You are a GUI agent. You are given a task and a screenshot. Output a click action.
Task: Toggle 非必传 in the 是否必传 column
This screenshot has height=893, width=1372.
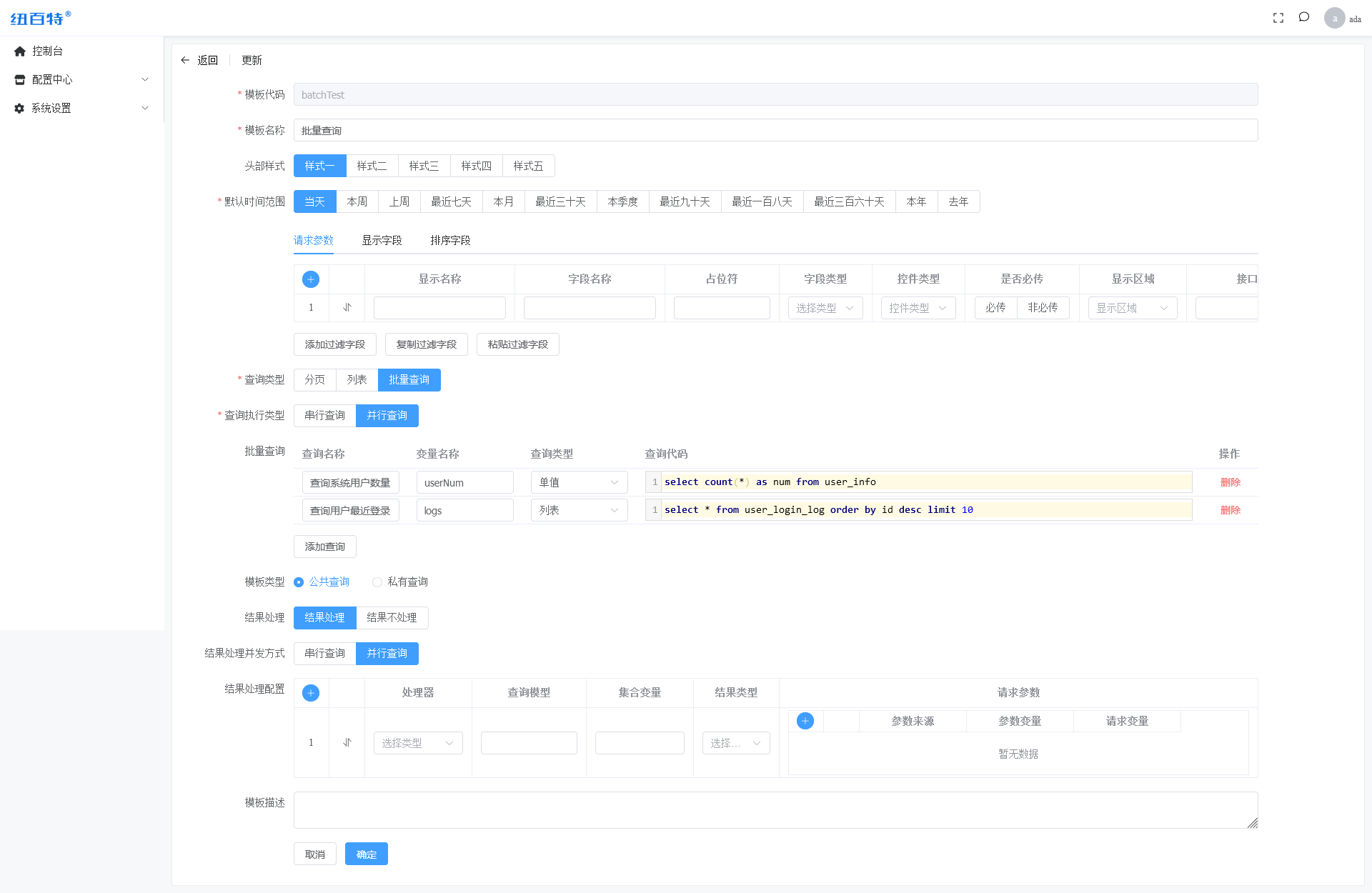pos(1043,308)
